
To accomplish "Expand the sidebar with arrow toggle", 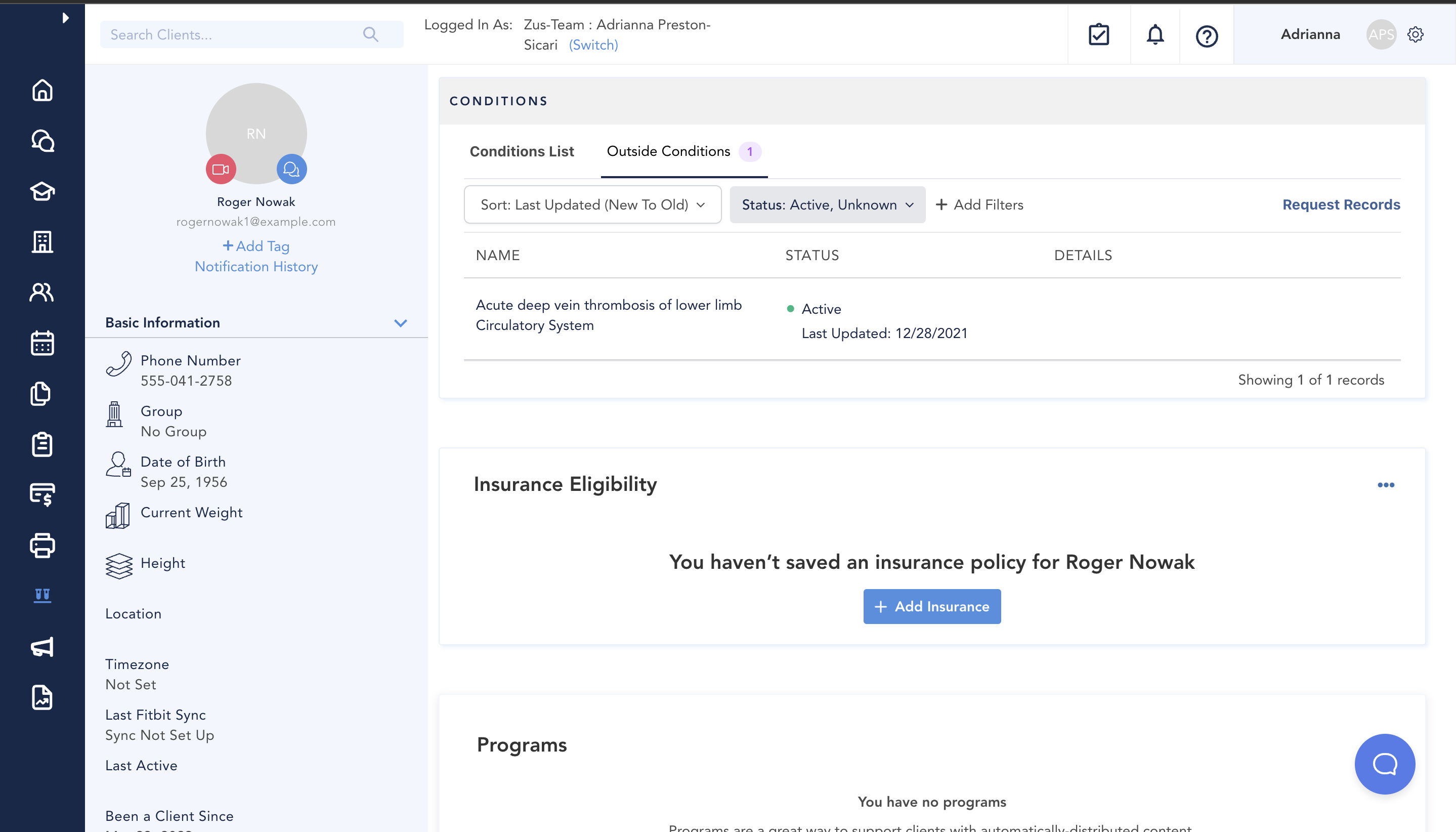I will click(x=65, y=18).
